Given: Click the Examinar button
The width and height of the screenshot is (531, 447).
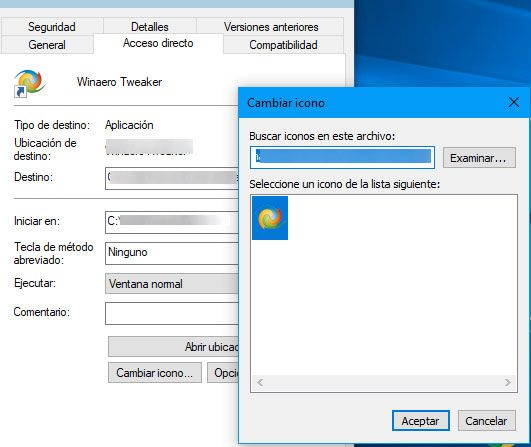Looking at the screenshot, I should click(479, 158).
